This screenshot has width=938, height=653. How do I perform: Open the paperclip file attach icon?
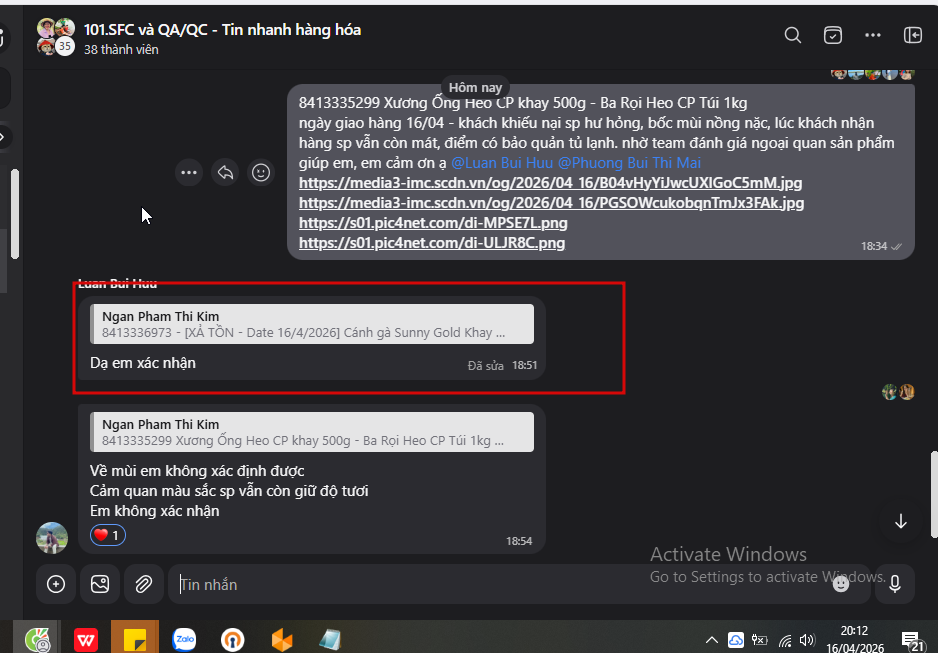tap(144, 584)
